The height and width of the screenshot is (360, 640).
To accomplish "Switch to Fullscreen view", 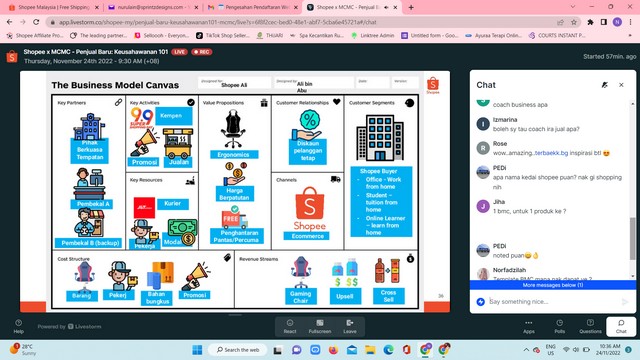I will click(320, 327).
